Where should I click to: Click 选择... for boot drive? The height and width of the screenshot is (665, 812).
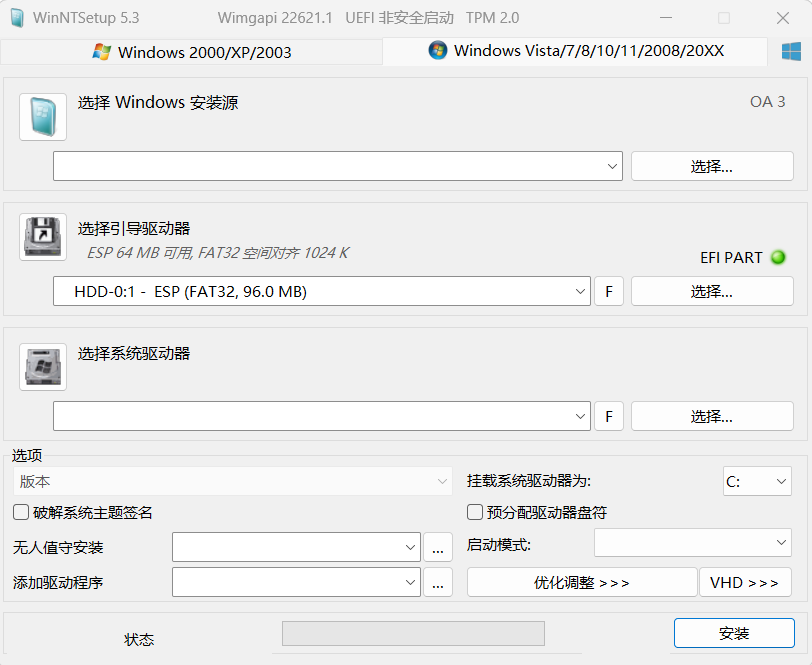pyautogui.click(x=712, y=291)
